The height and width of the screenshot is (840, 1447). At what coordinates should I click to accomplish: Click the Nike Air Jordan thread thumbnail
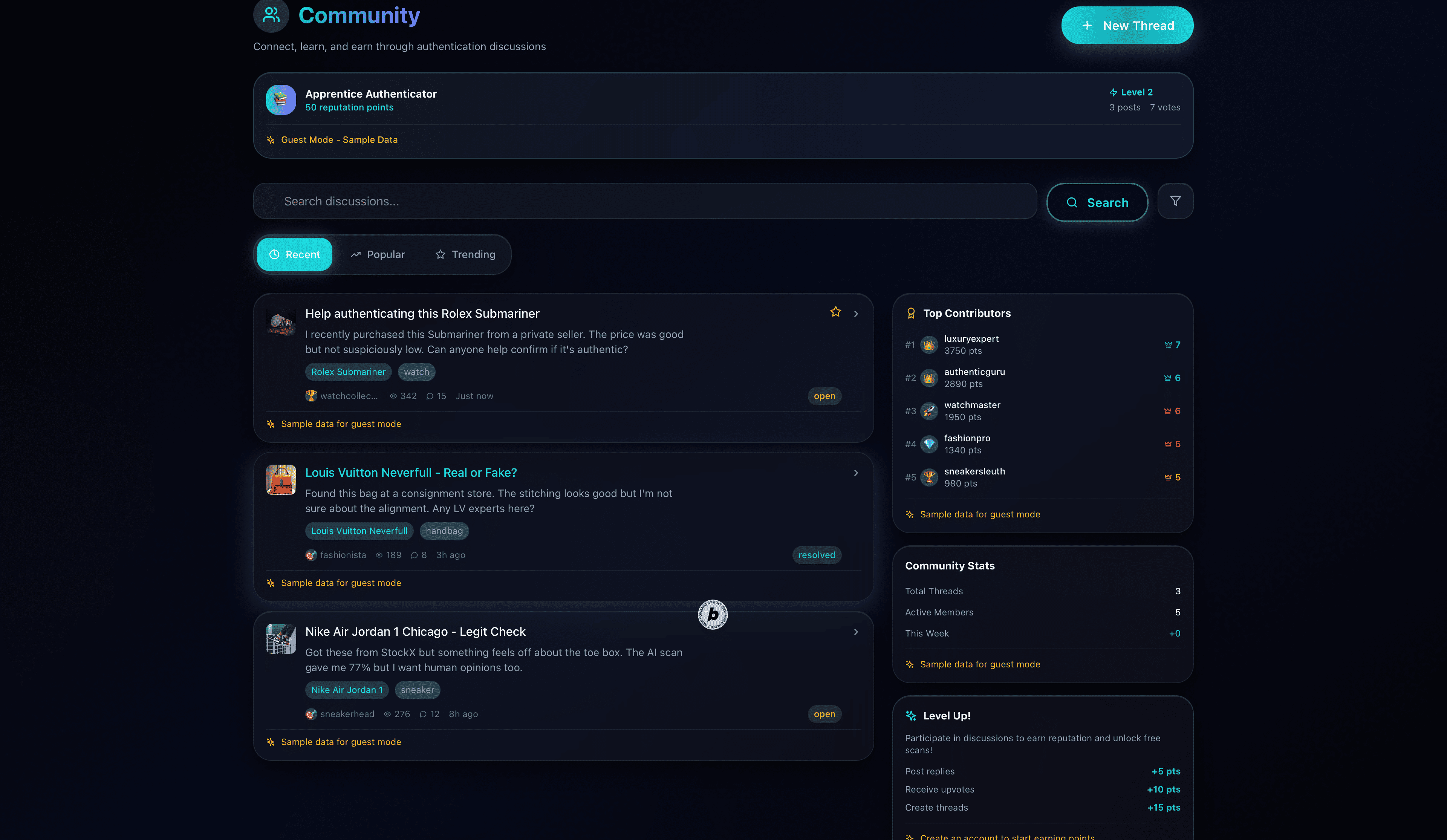coord(281,638)
